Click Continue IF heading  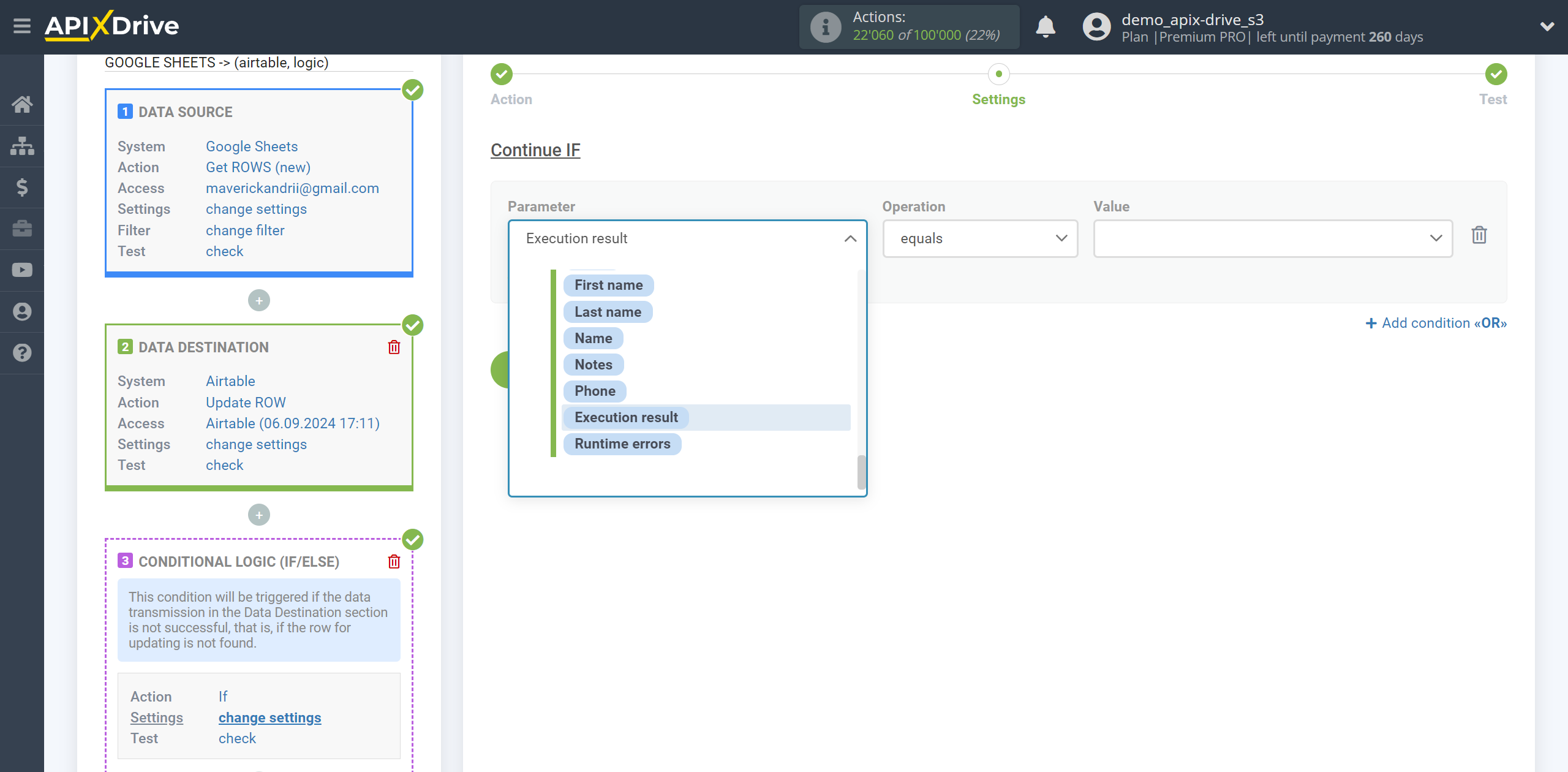(x=535, y=150)
